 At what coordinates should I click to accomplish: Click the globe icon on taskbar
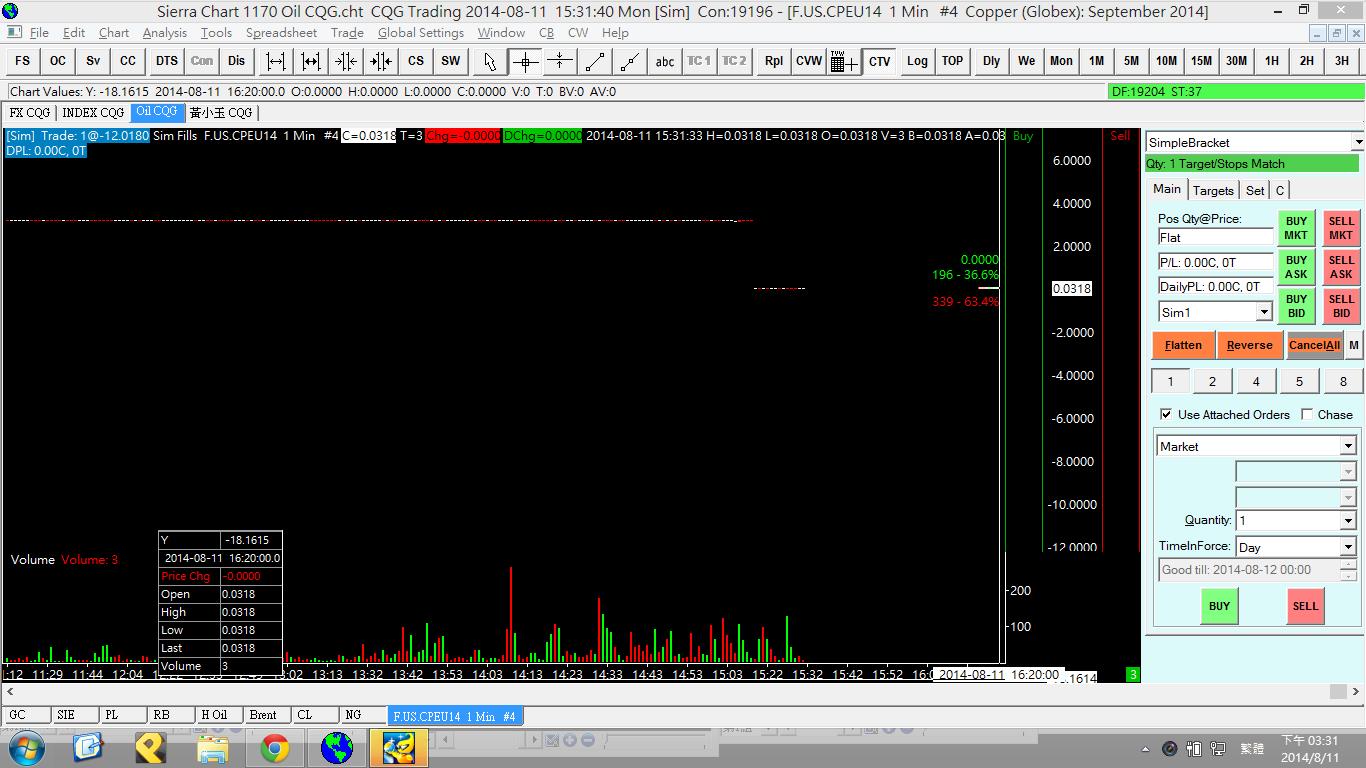pyautogui.click(x=337, y=748)
